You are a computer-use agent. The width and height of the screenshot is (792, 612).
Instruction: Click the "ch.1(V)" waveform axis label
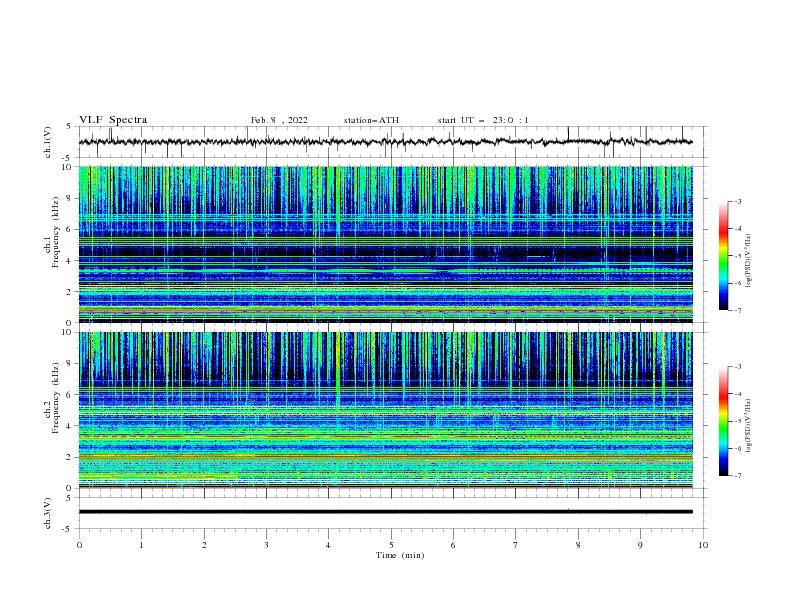(48, 142)
